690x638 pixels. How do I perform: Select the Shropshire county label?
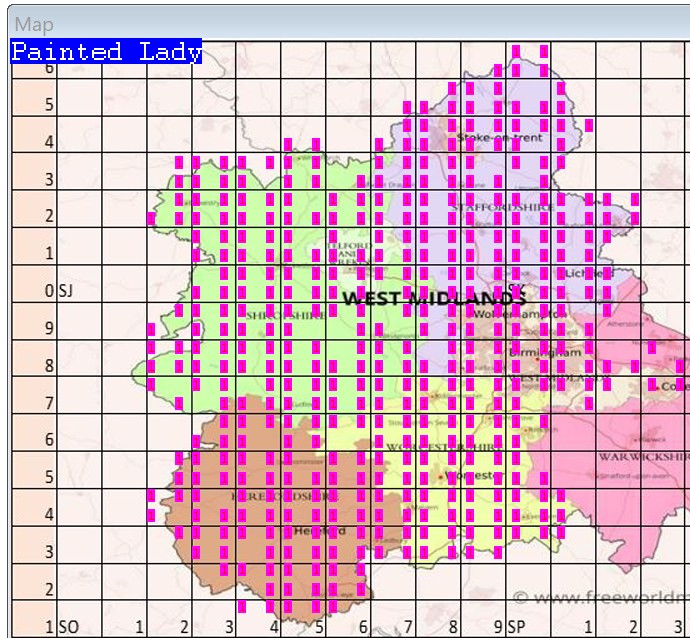tap(285, 315)
